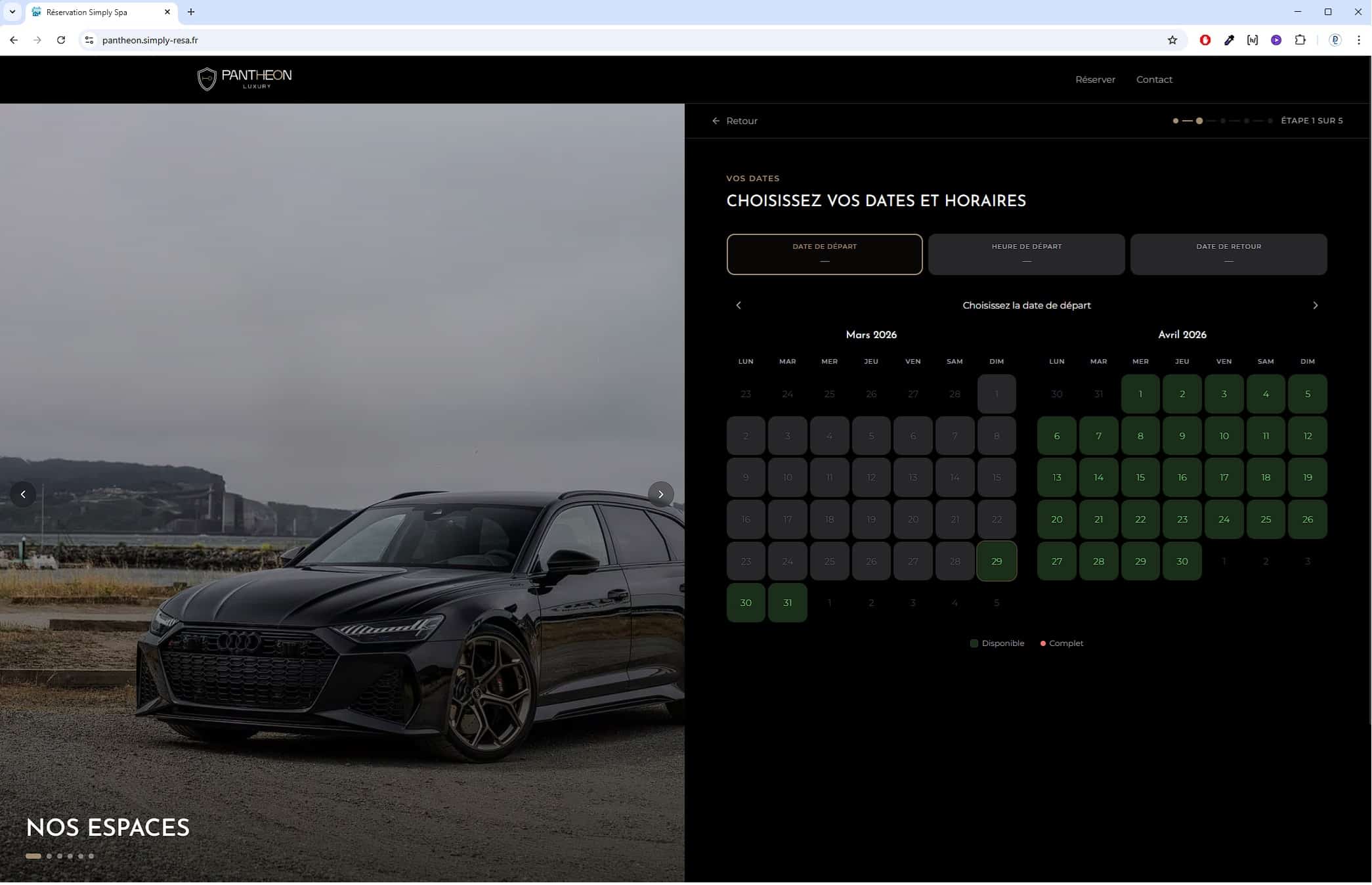The width and height of the screenshot is (1372, 885).
Task: Go to previous car slideshow image
Action: pyautogui.click(x=23, y=494)
